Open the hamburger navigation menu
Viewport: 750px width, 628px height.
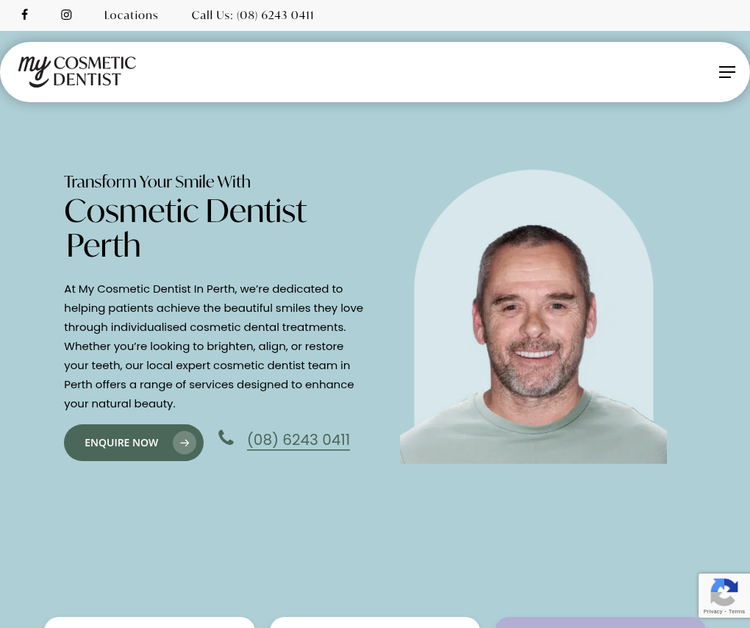click(x=727, y=72)
